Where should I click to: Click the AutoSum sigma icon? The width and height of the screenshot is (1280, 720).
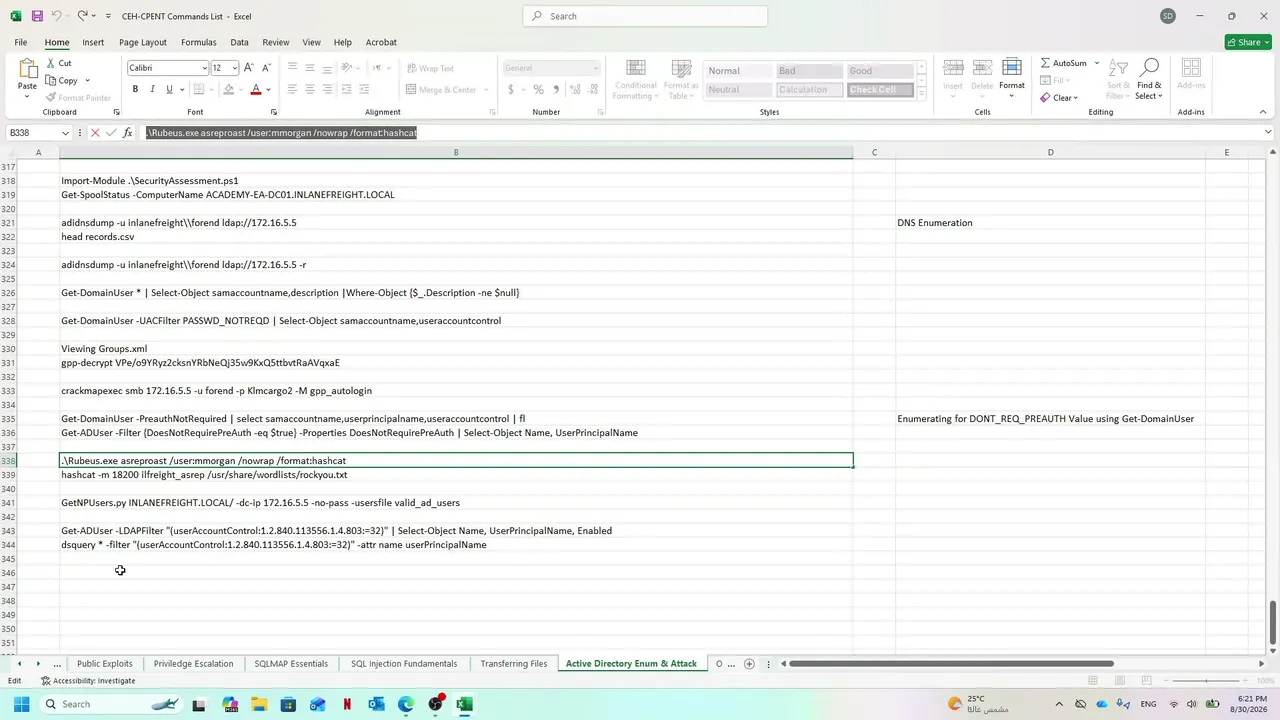coord(1046,63)
